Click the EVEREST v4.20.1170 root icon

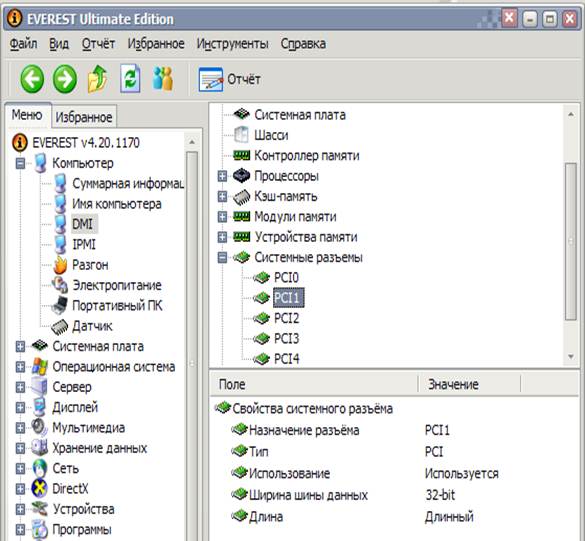19,143
